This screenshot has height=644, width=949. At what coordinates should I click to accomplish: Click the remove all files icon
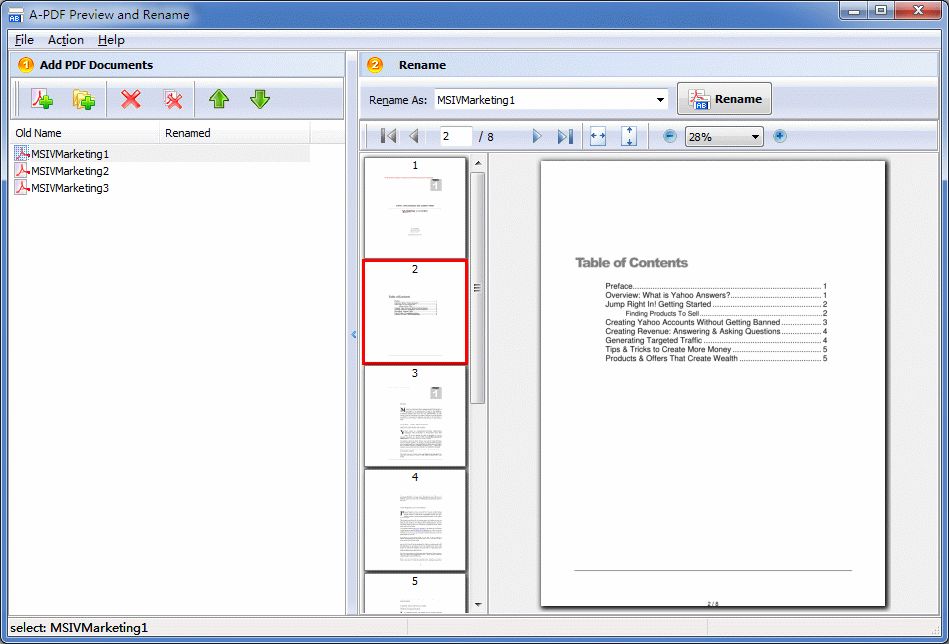point(173,99)
